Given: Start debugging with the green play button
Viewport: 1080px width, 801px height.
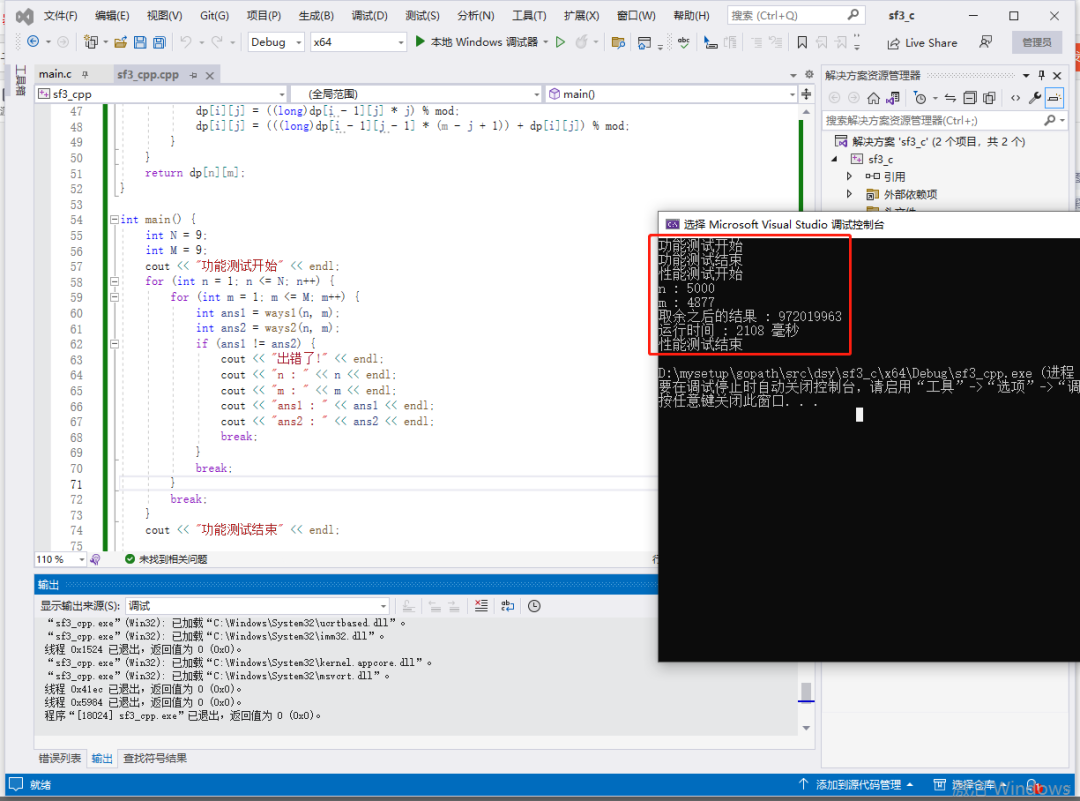Looking at the screenshot, I should (420, 42).
